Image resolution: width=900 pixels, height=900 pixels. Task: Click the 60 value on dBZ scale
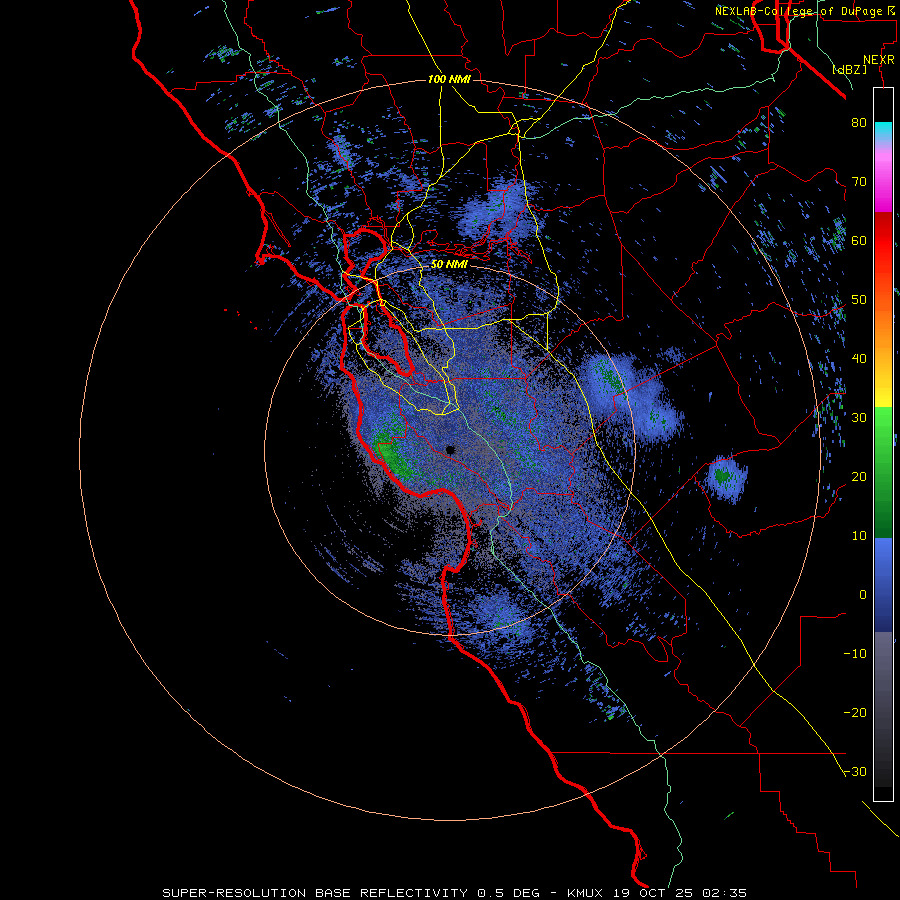(859, 240)
